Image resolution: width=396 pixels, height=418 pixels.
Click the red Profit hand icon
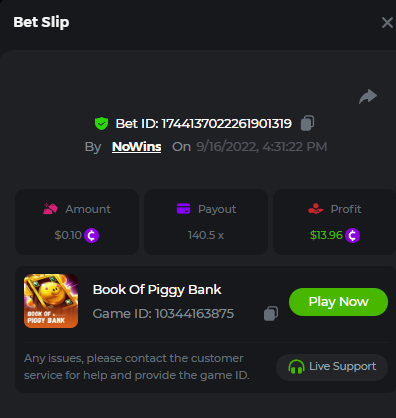coord(316,209)
